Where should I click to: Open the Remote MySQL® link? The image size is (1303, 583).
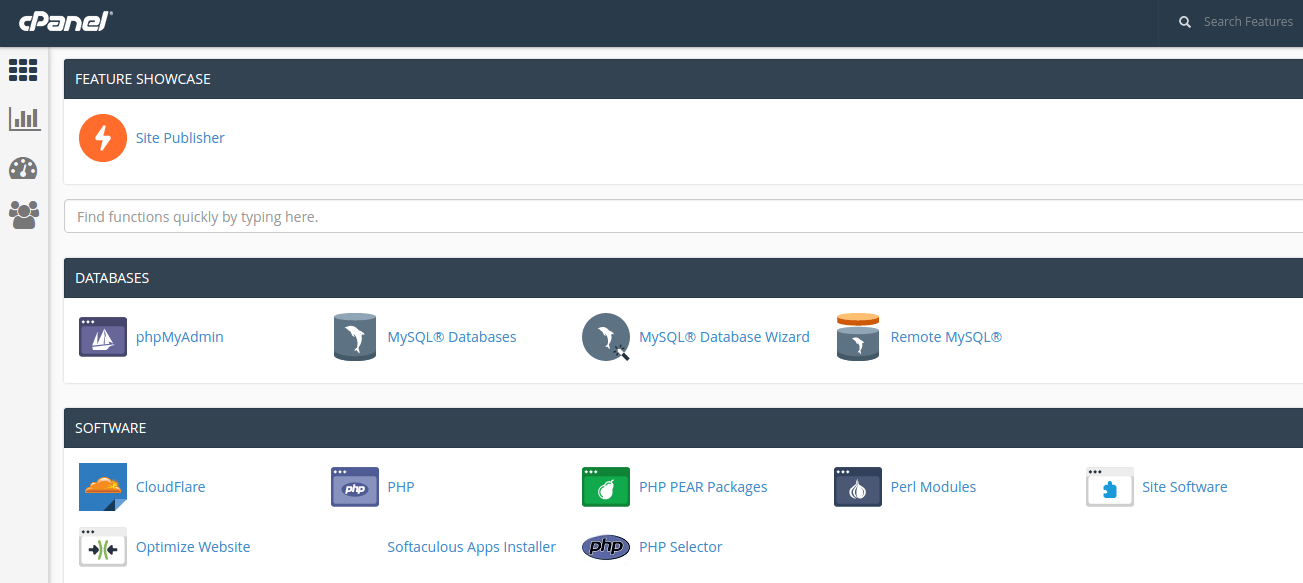point(946,337)
